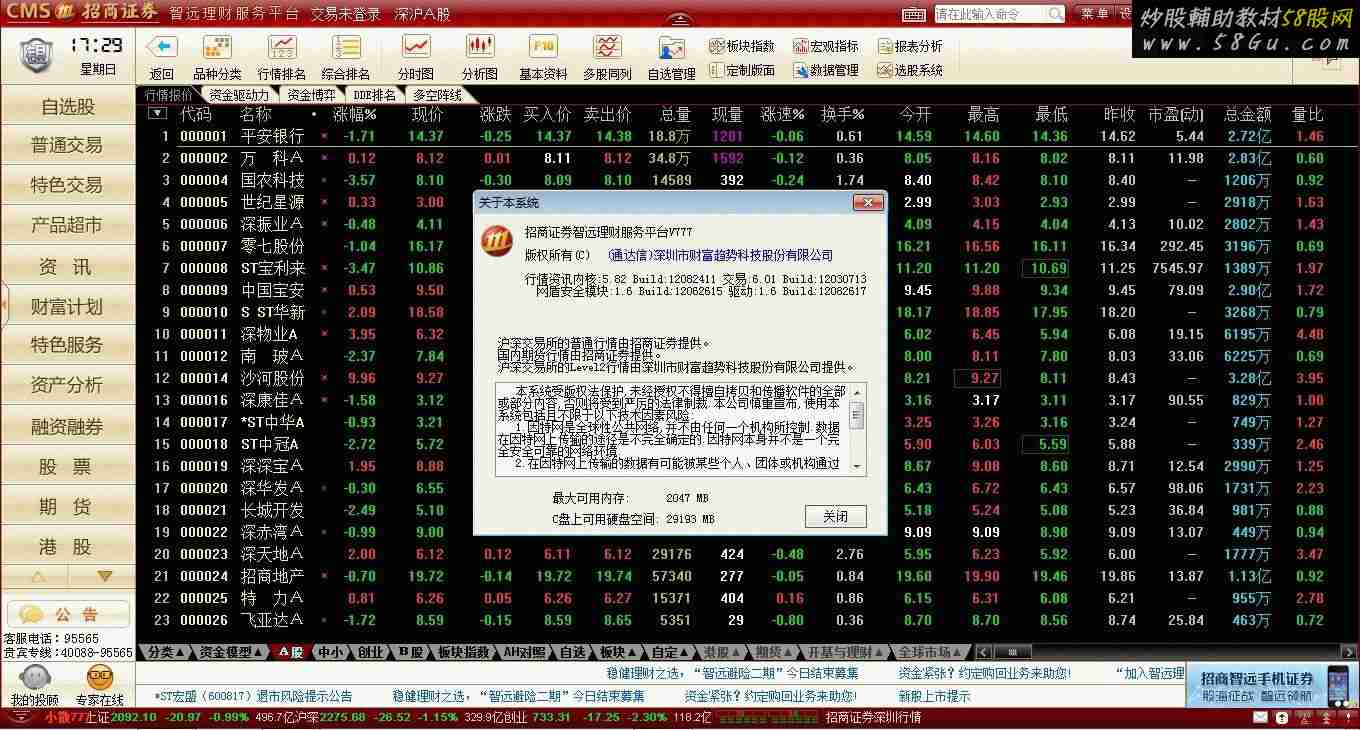This screenshot has width=1360, height=730.
Task: Open 定制版面 custom layout tool
Action: click(x=742, y=70)
